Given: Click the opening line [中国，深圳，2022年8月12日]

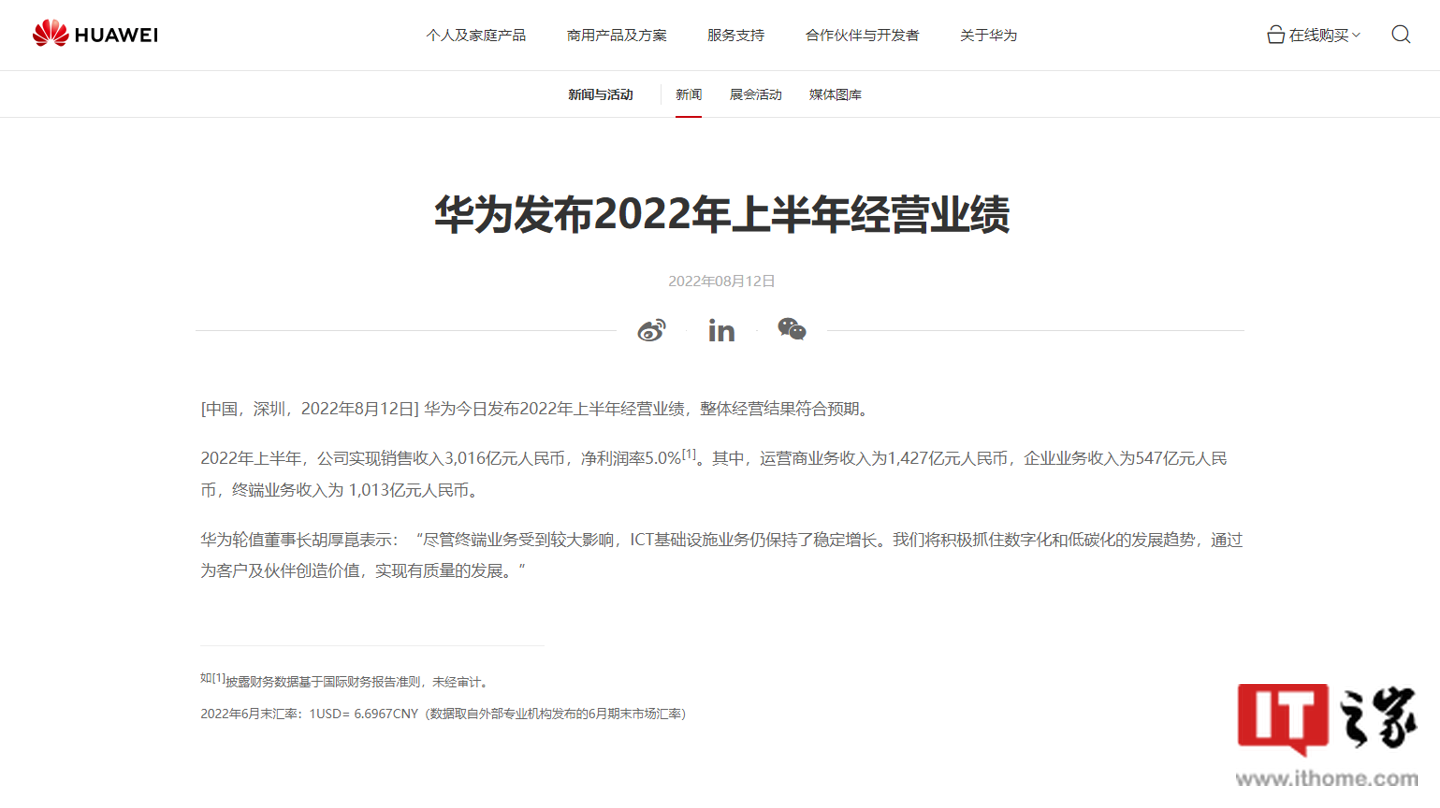Looking at the screenshot, I should (x=309, y=409).
